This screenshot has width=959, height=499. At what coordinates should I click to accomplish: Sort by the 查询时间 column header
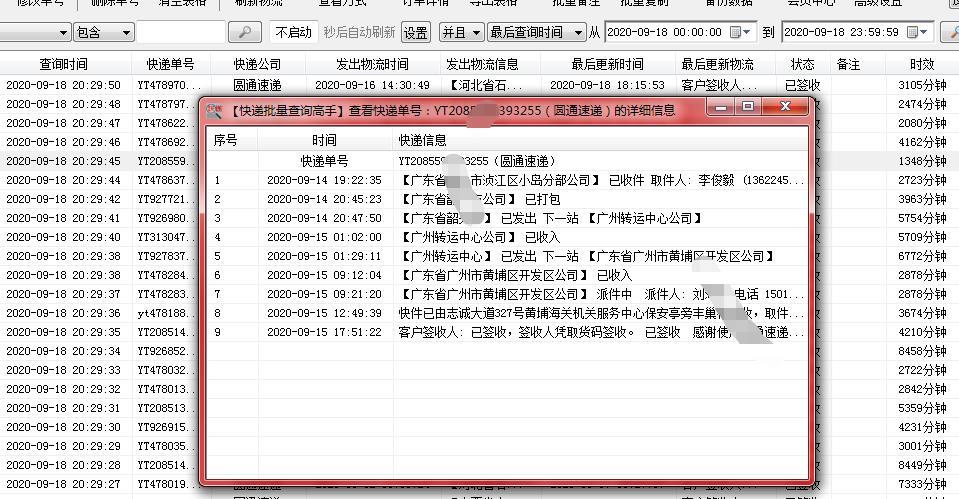[x=64, y=64]
